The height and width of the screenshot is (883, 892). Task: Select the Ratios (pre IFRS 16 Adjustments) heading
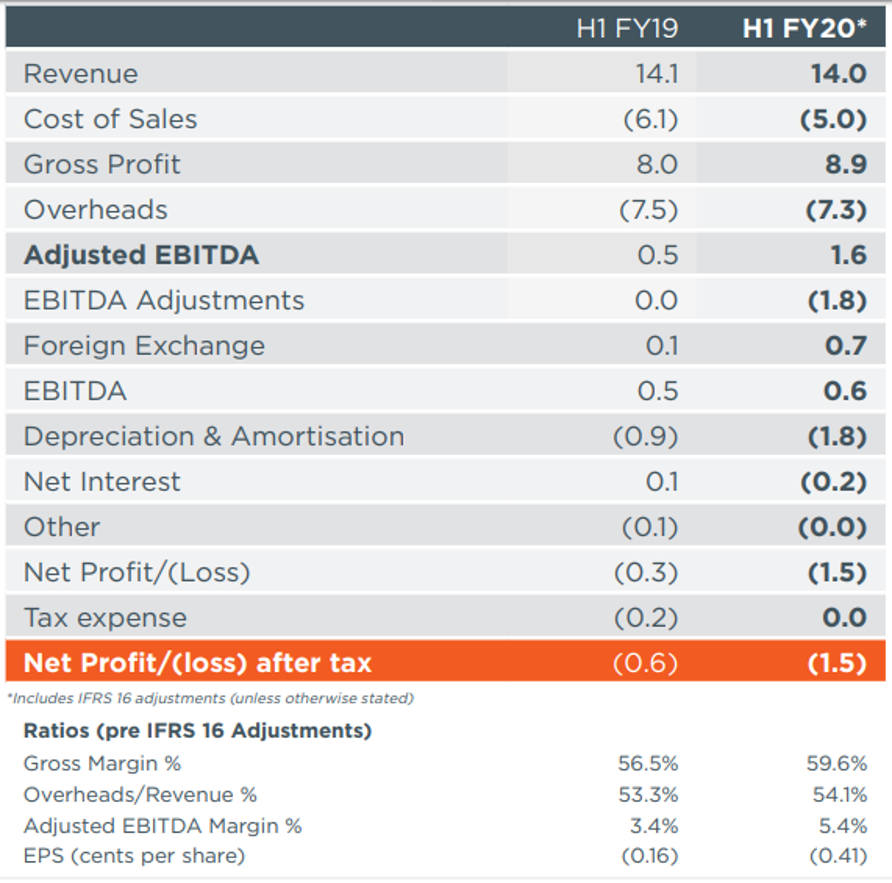point(197,731)
